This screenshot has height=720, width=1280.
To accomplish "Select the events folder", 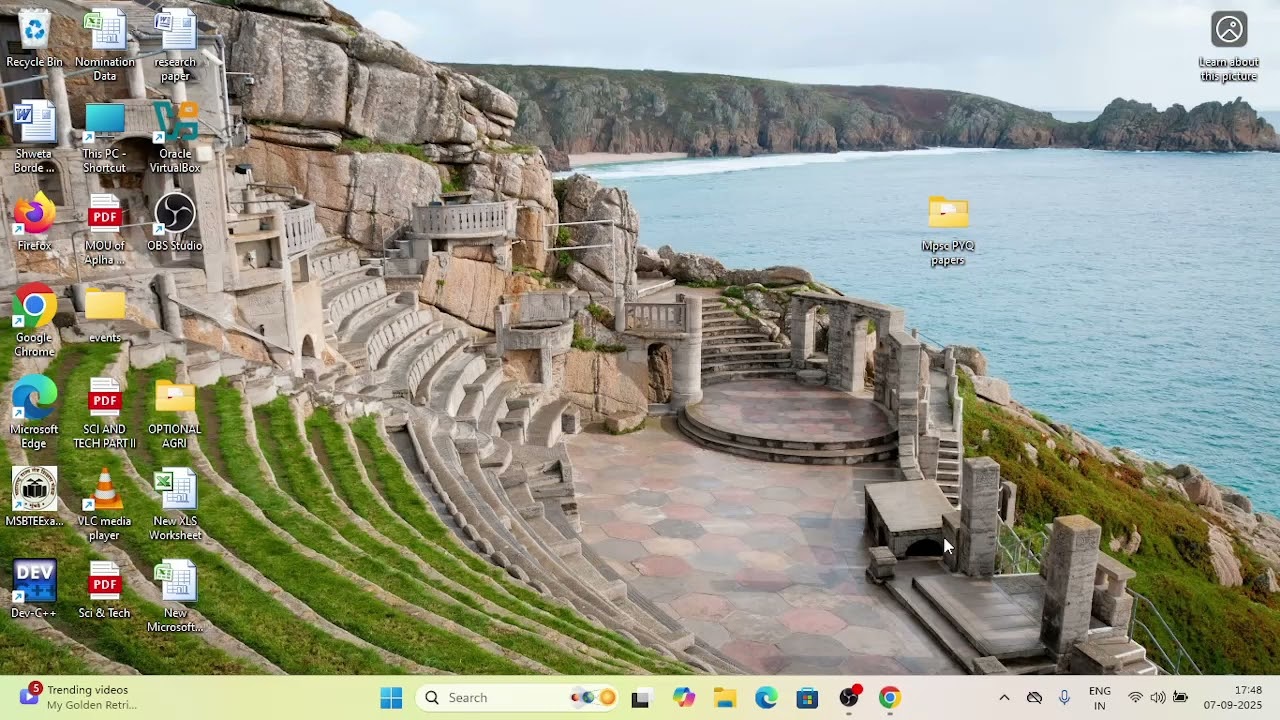I will (x=105, y=314).
